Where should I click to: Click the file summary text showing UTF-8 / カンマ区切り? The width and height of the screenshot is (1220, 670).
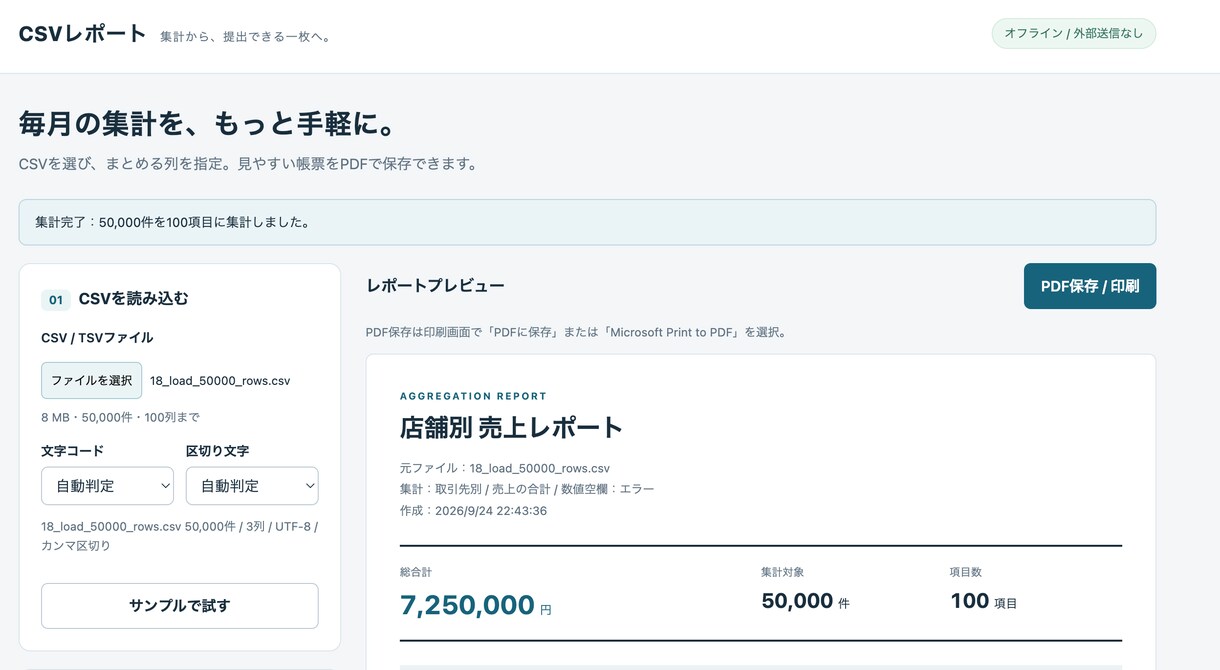180,536
